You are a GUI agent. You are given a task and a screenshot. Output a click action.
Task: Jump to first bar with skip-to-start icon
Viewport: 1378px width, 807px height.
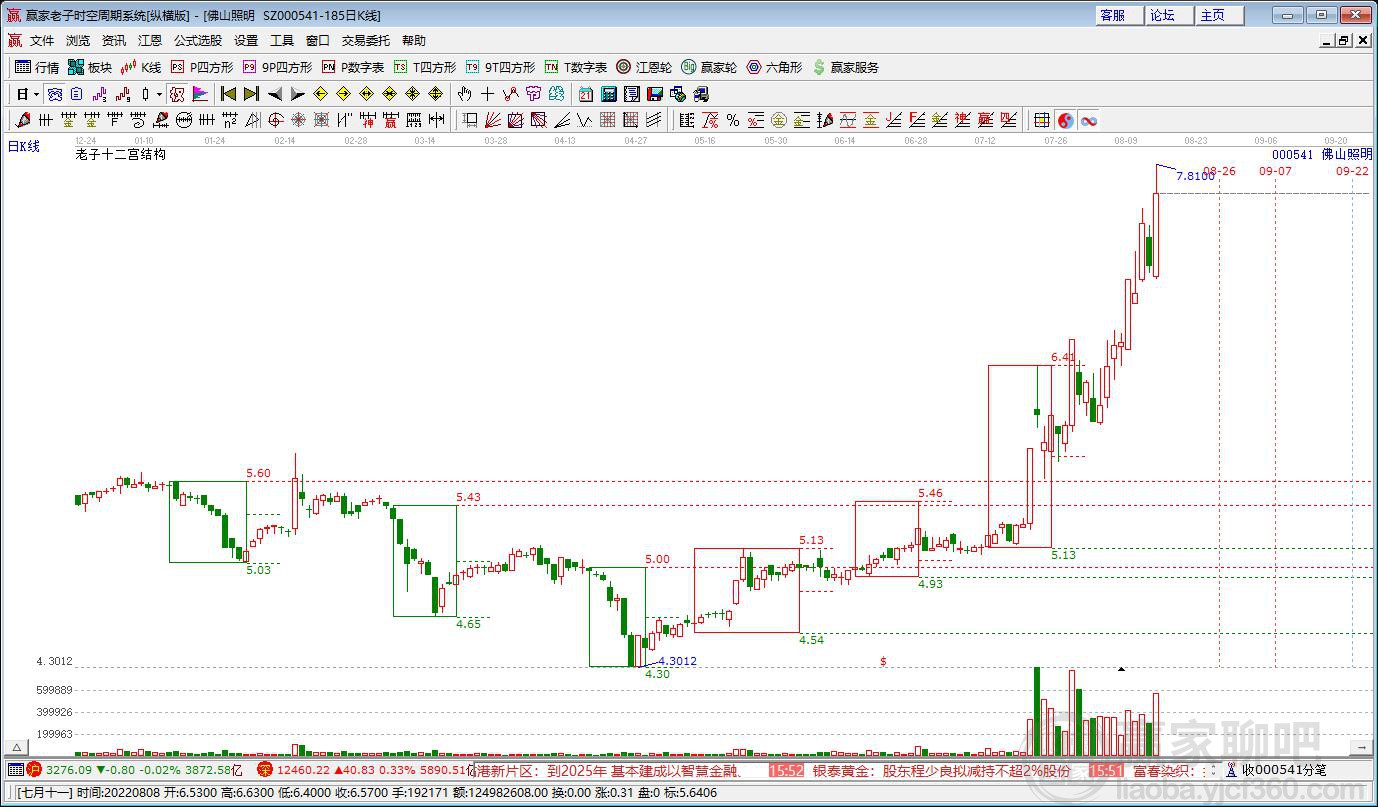click(x=228, y=94)
